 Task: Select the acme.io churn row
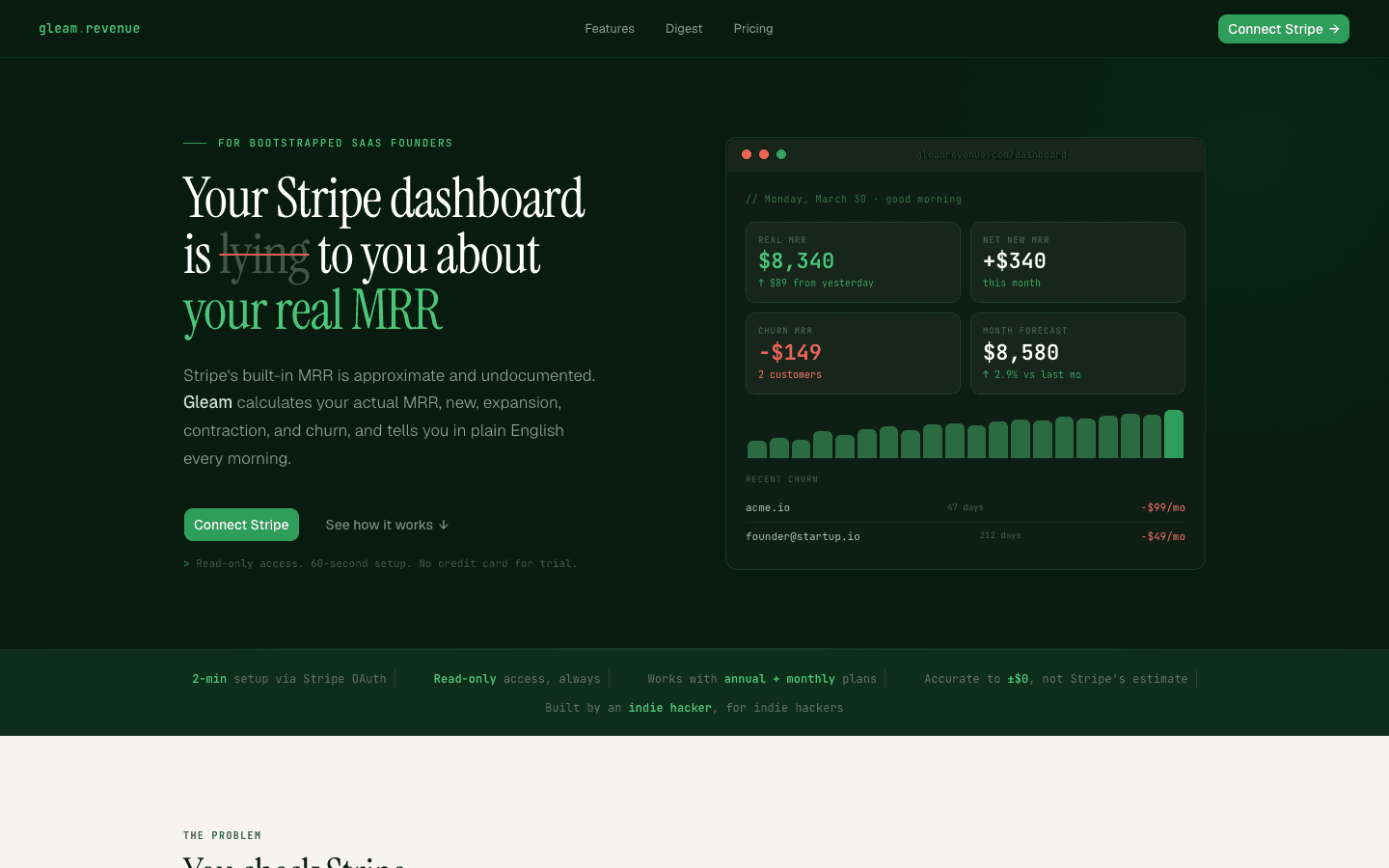click(x=966, y=507)
